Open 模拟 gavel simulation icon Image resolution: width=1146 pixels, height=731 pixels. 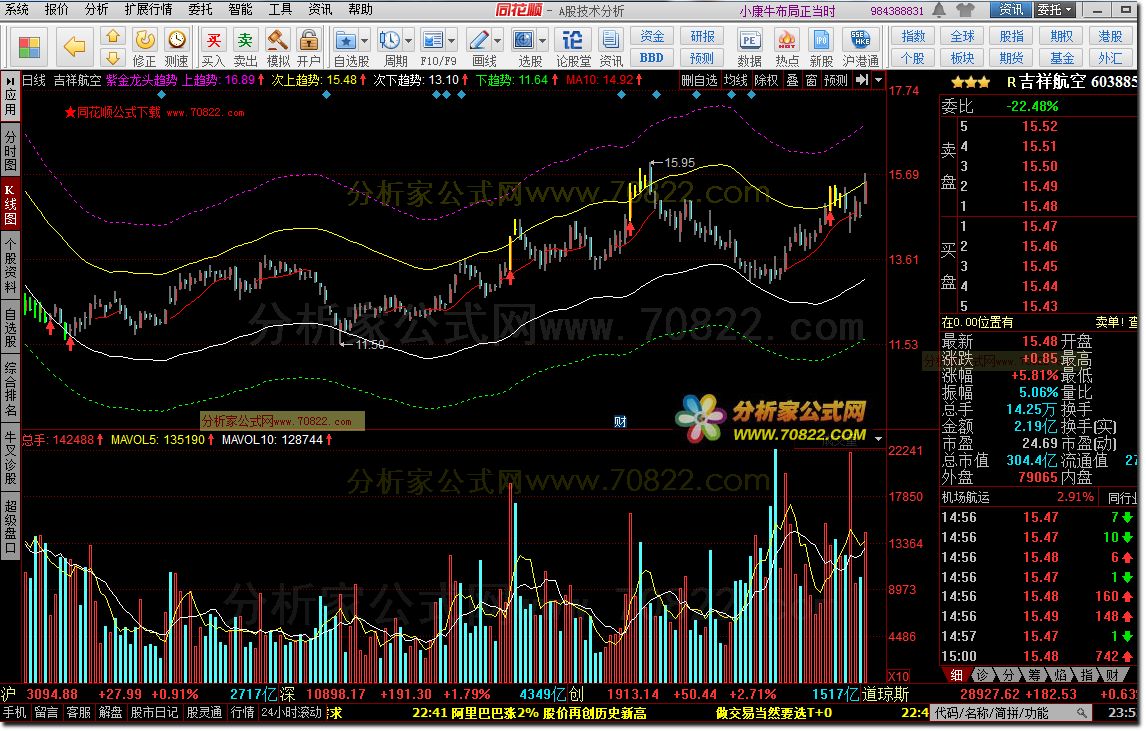(x=277, y=39)
